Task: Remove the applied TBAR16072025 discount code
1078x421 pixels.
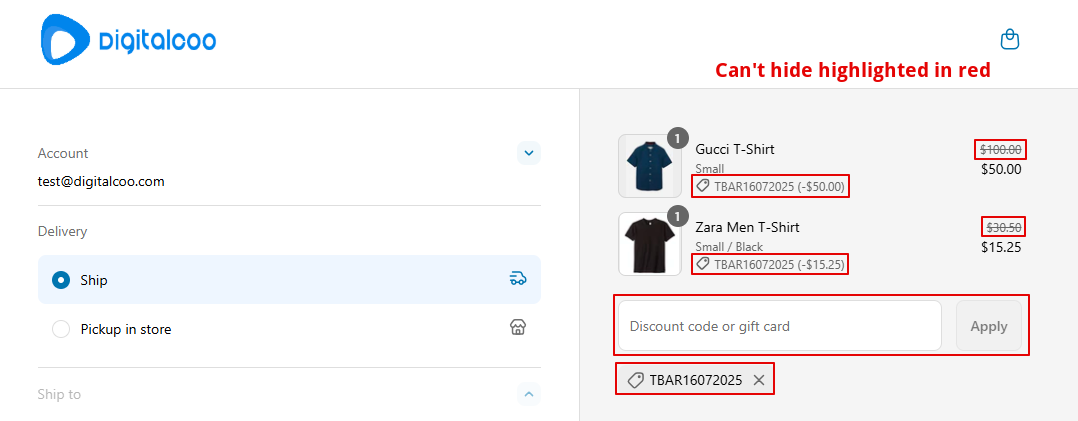Action: (759, 380)
